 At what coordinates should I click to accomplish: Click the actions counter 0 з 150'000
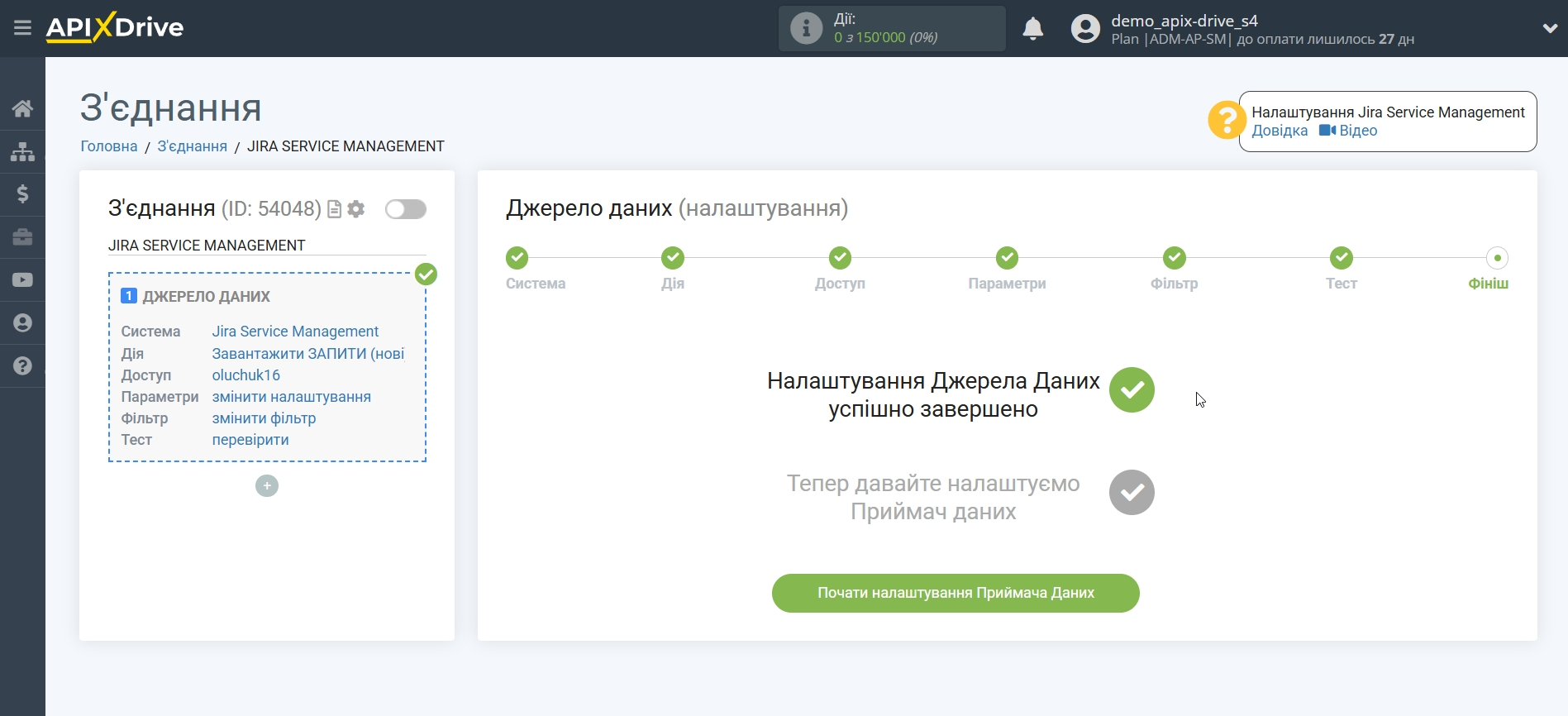[885, 37]
